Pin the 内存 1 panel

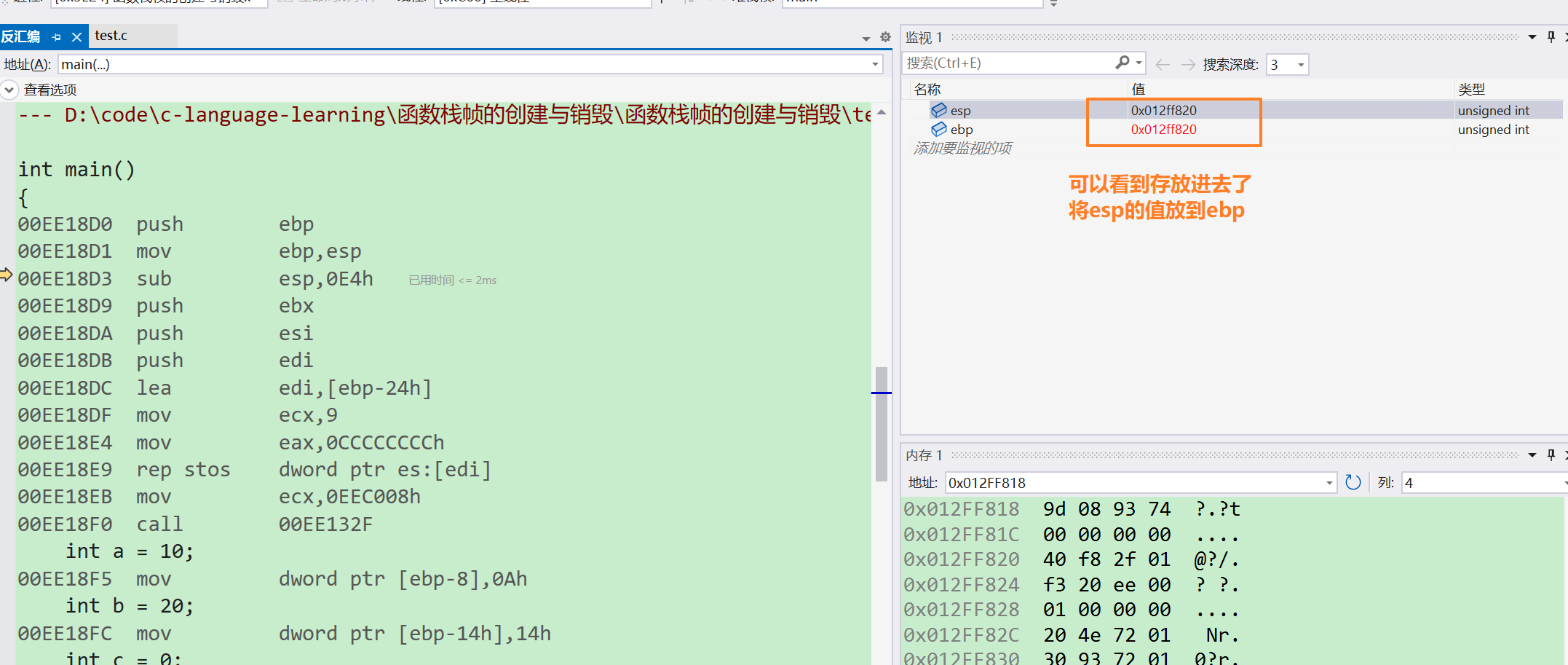tap(1551, 455)
